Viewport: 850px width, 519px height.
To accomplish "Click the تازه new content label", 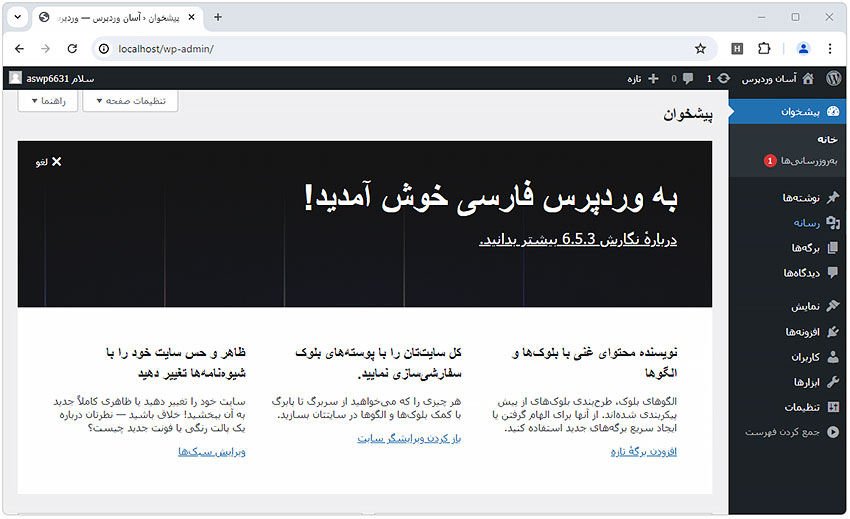I will [x=634, y=79].
